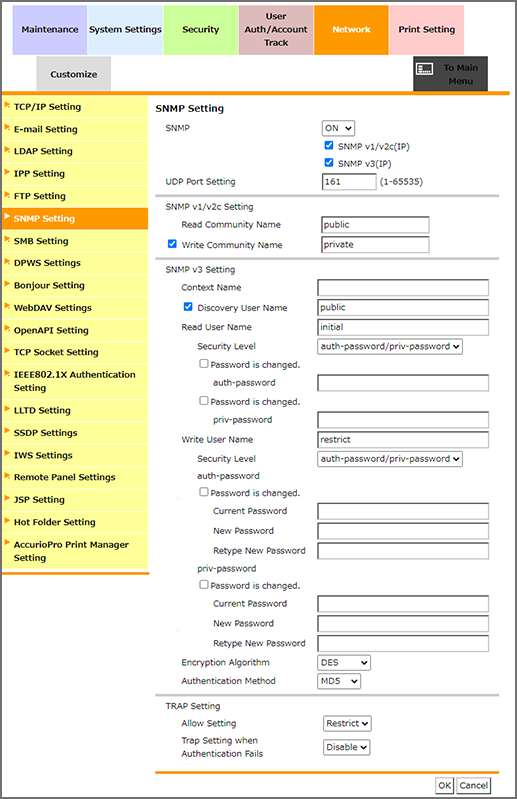Open the Maintenance tab

click(x=50, y=30)
